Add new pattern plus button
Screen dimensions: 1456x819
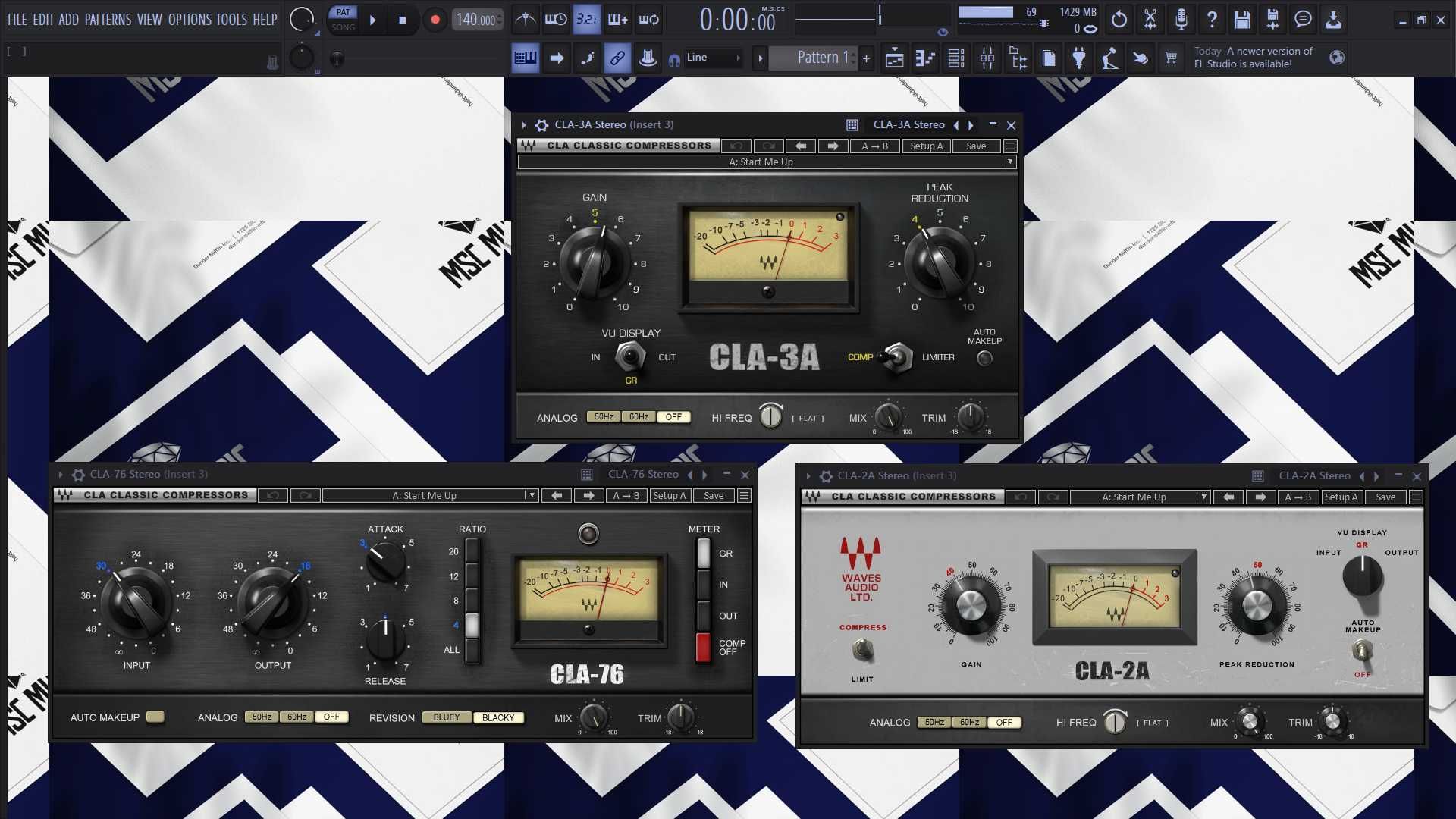pyautogui.click(x=866, y=58)
